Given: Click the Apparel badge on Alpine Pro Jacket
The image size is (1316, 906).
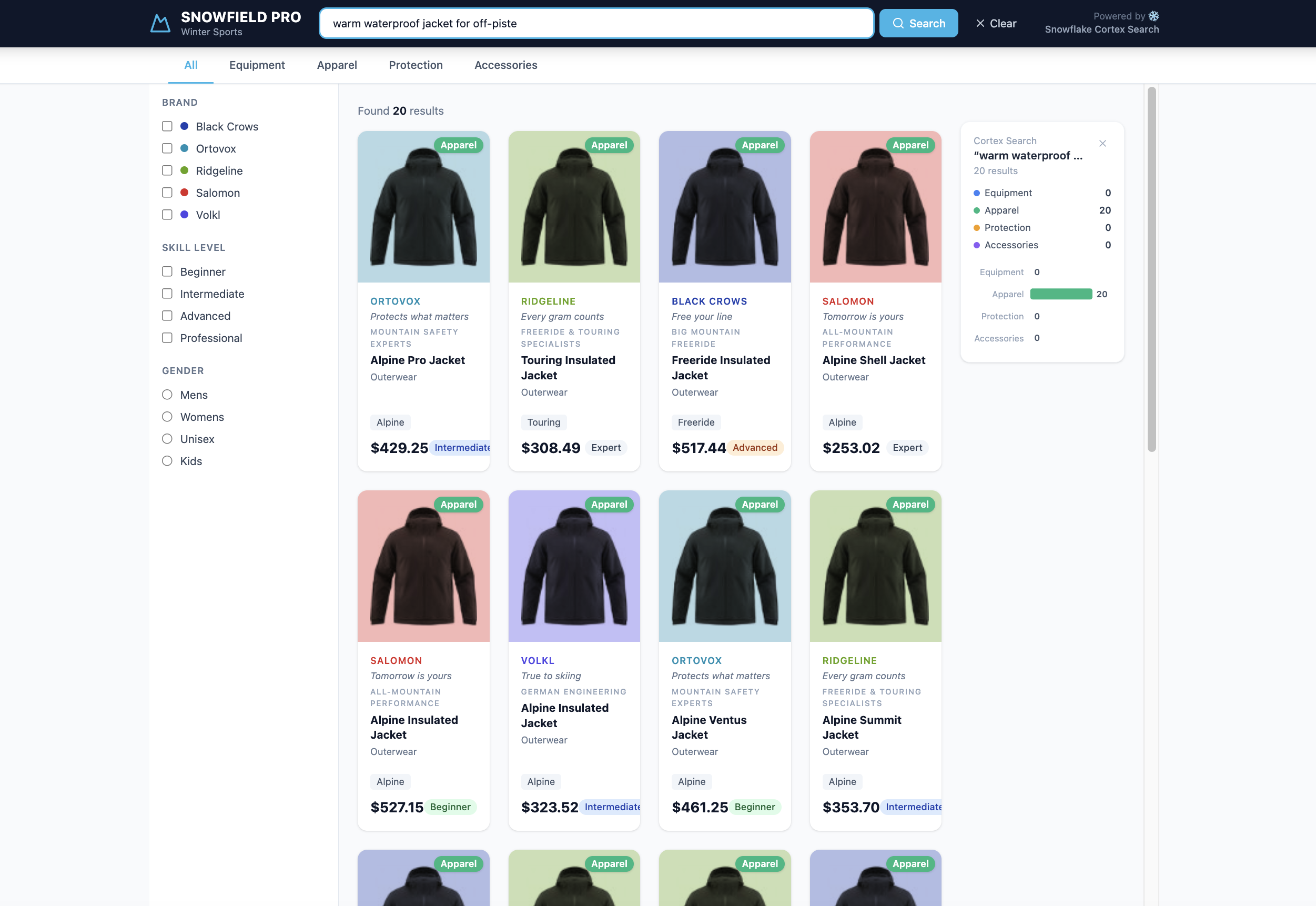Looking at the screenshot, I should pyautogui.click(x=459, y=145).
